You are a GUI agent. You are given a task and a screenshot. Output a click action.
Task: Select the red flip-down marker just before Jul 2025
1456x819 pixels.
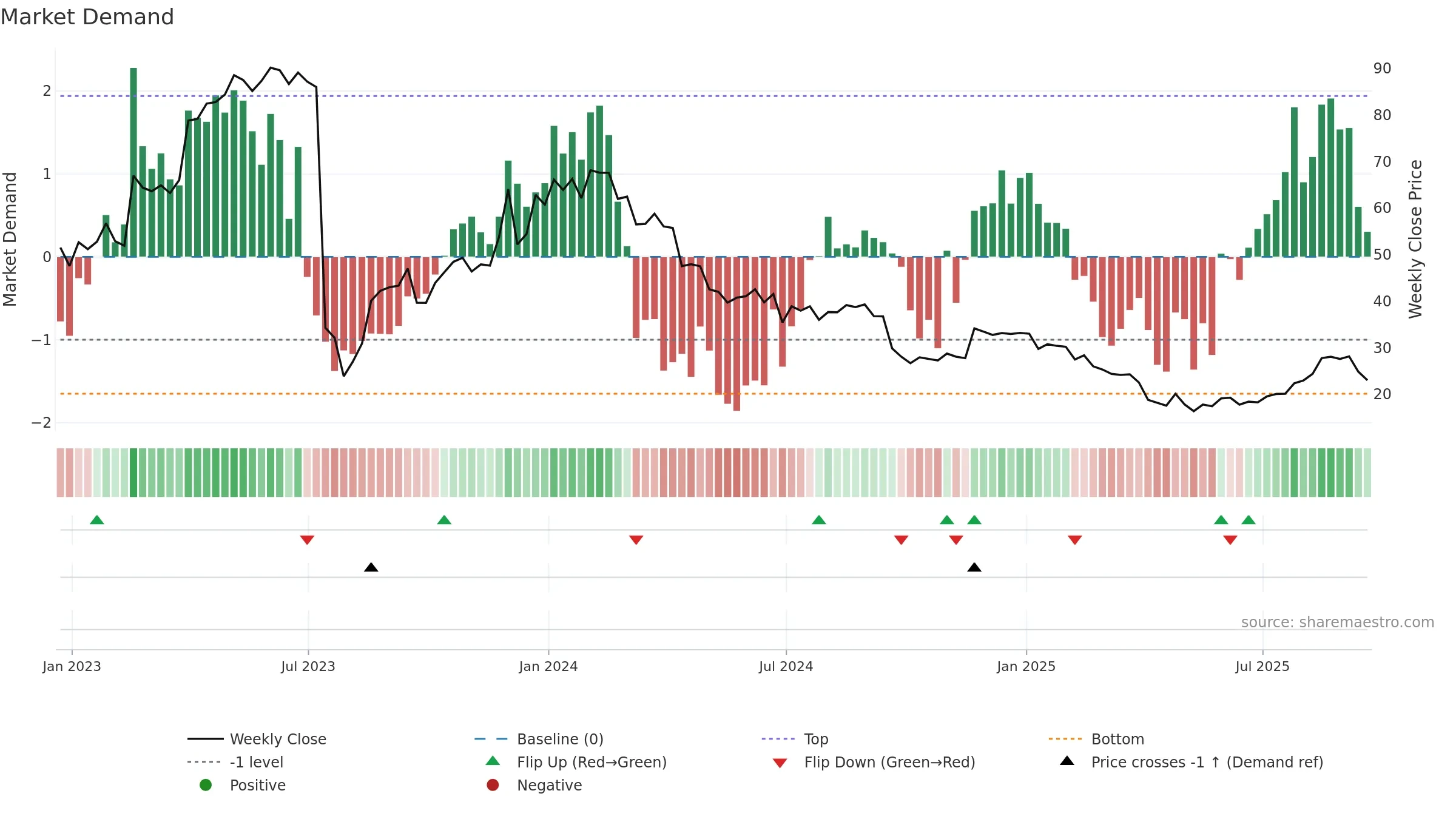click(x=1230, y=540)
